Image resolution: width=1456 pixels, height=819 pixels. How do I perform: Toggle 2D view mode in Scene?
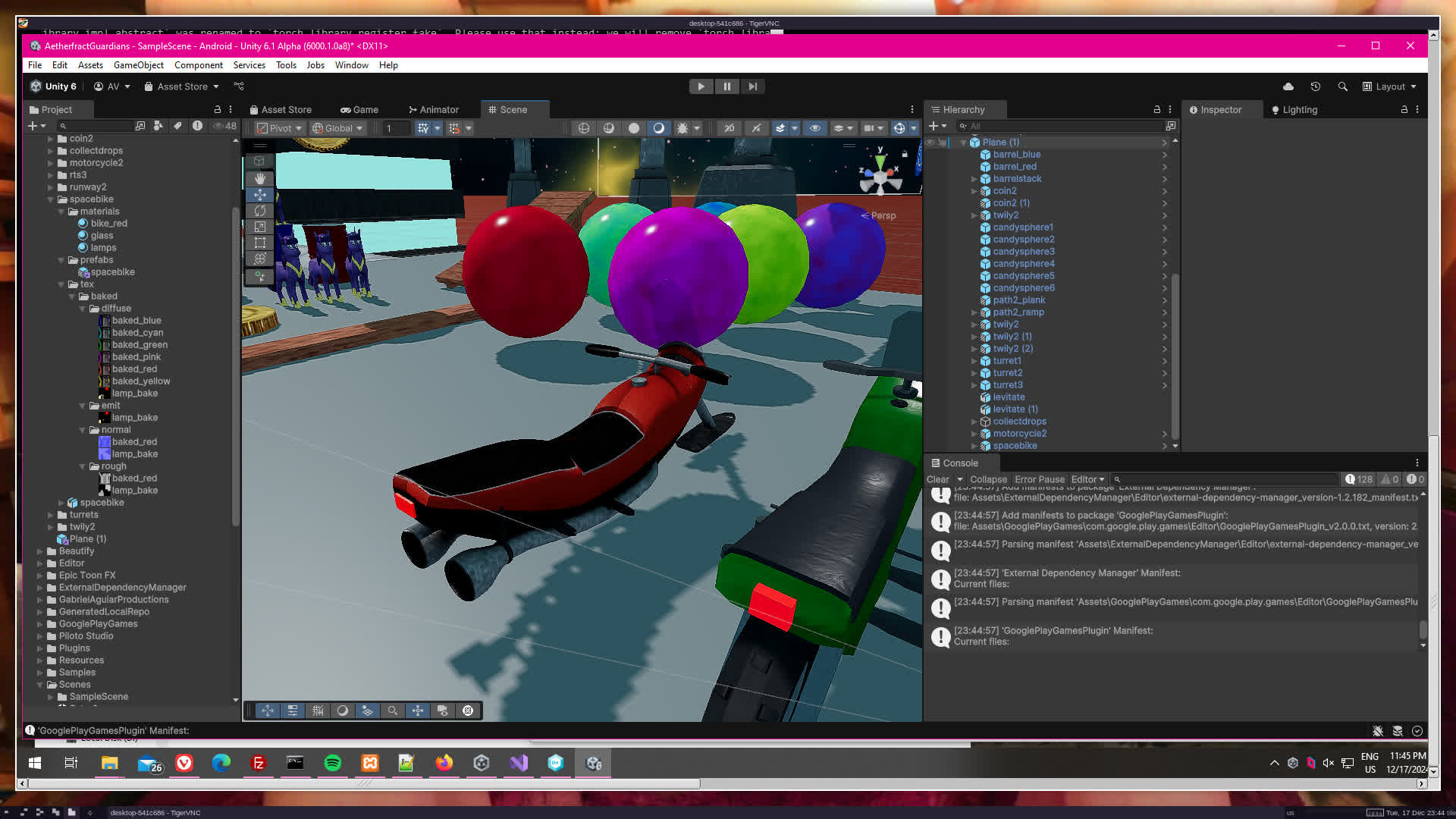[729, 128]
